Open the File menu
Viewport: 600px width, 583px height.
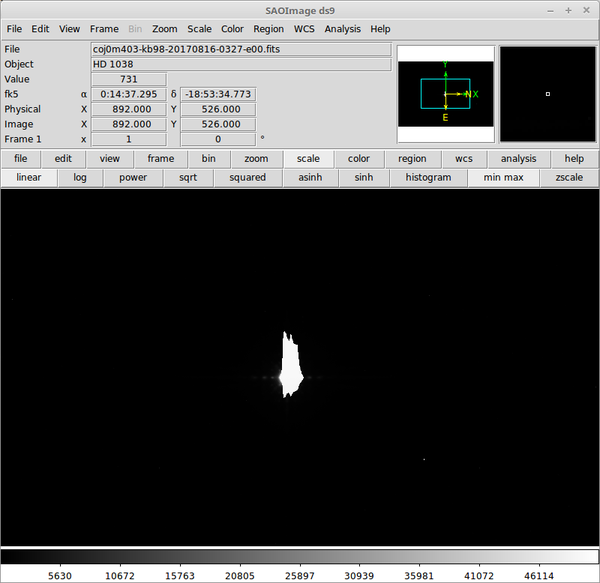(x=14, y=29)
